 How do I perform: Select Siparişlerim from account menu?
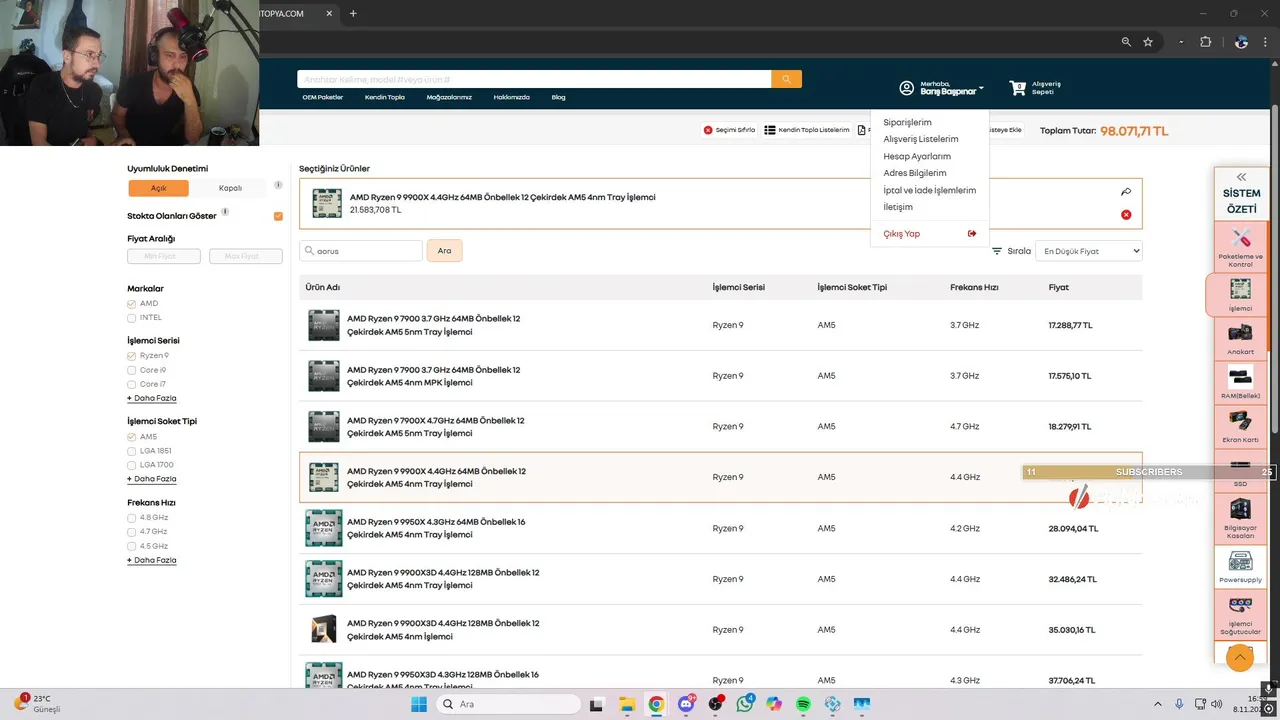pos(907,122)
